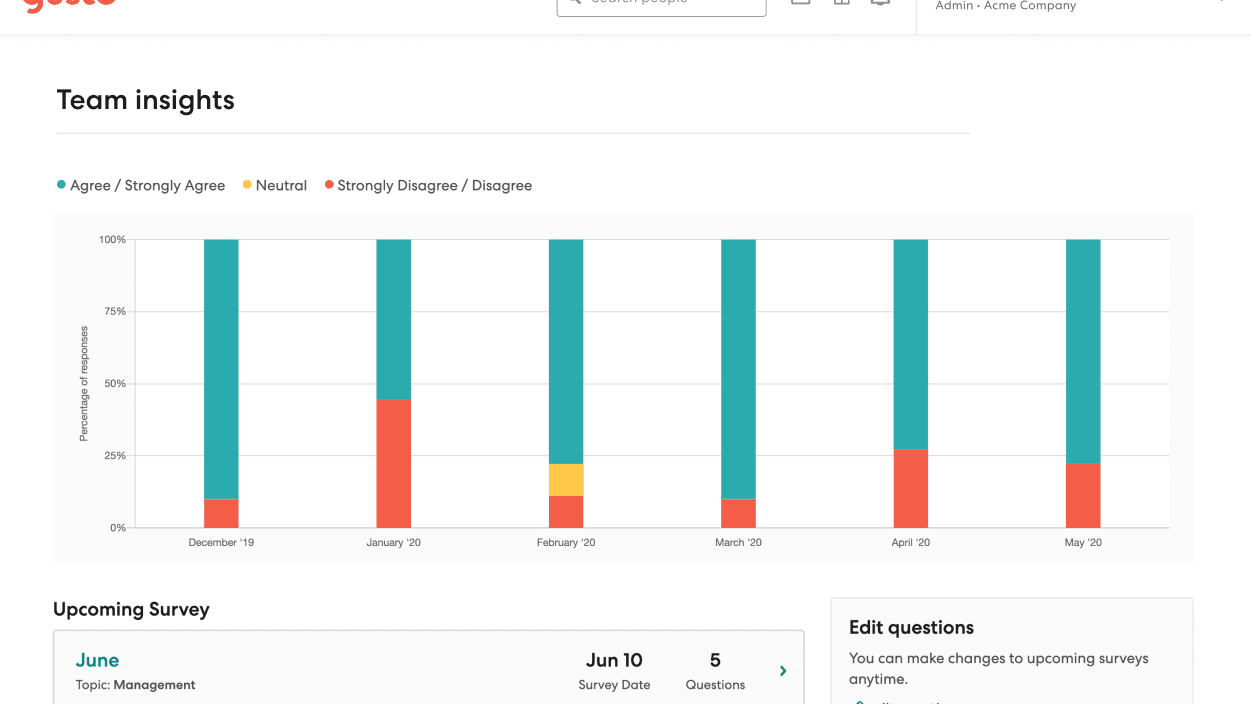
Task: Click the first header icon right of search
Action: coord(801,3)
